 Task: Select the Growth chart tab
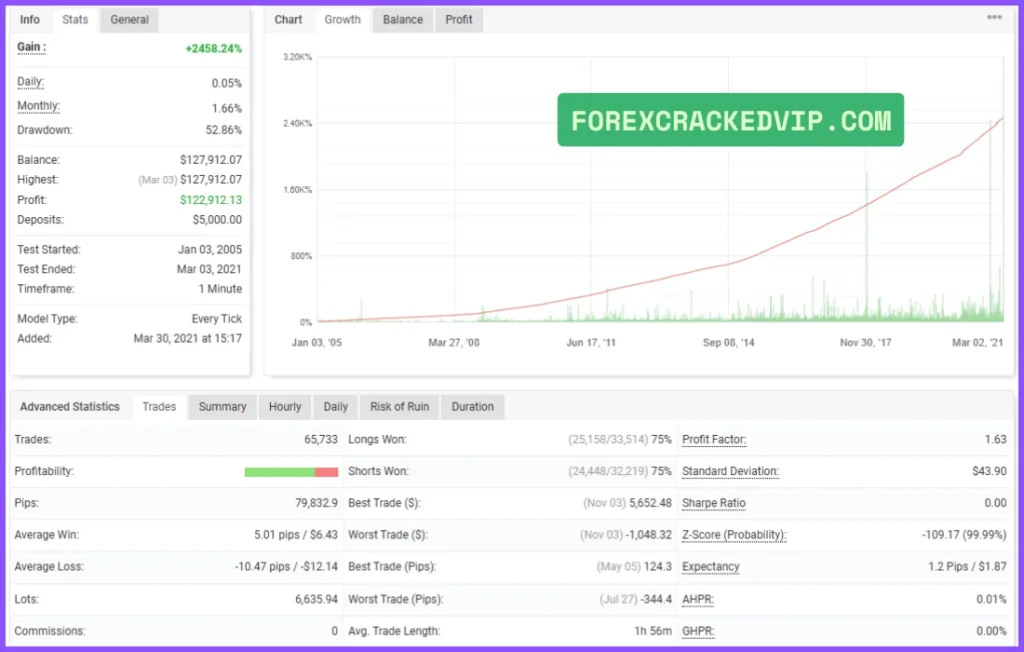pos(342,20)
